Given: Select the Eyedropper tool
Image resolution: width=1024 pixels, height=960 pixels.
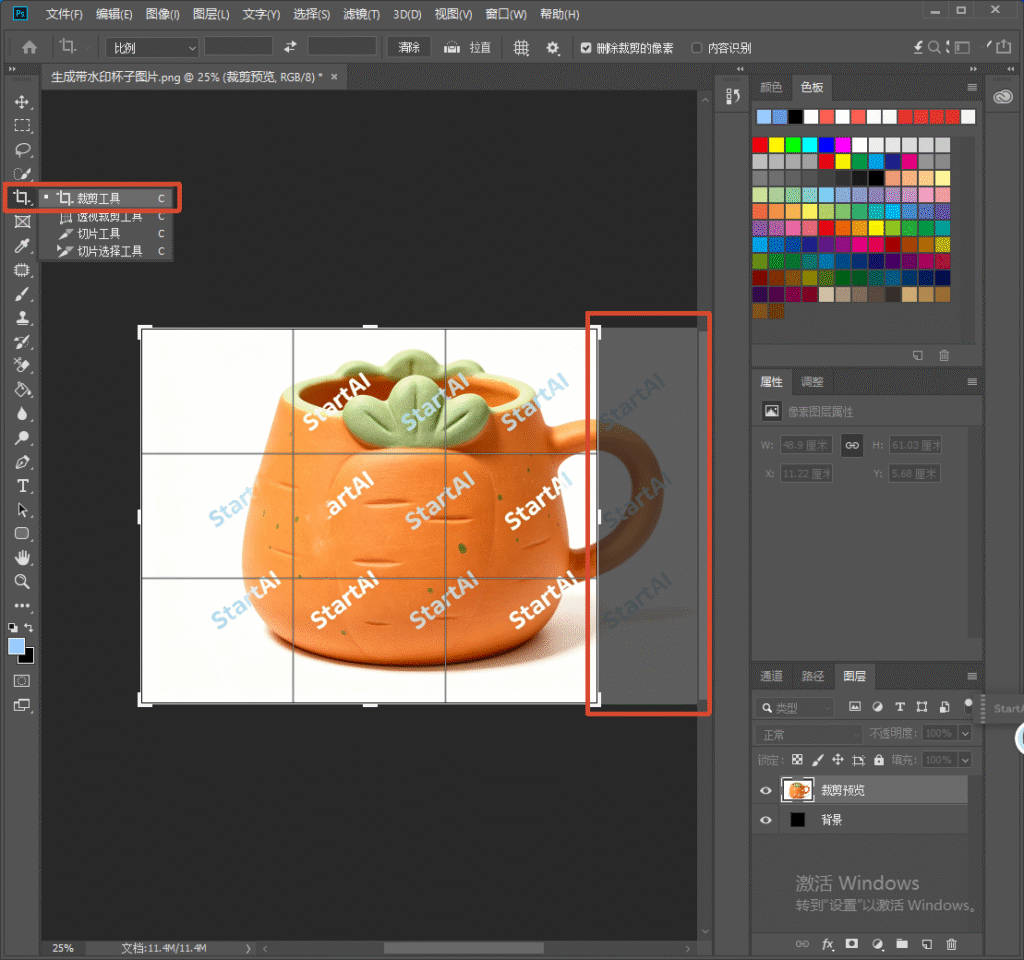Looking at the screenshot, I should tap(22, 246).
